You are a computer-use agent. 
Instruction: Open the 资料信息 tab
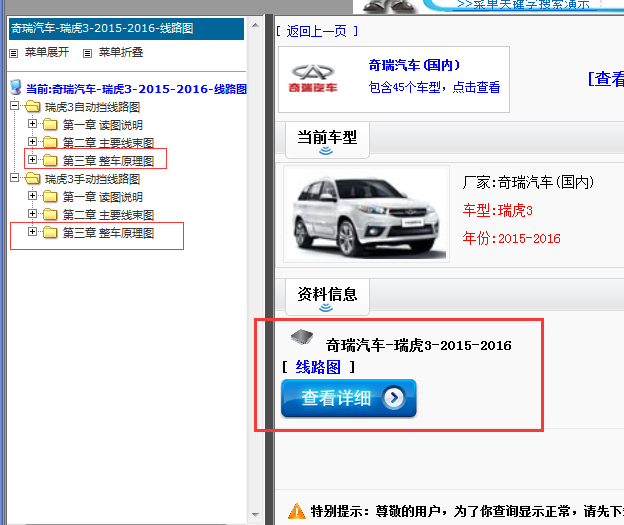(327, 297)
